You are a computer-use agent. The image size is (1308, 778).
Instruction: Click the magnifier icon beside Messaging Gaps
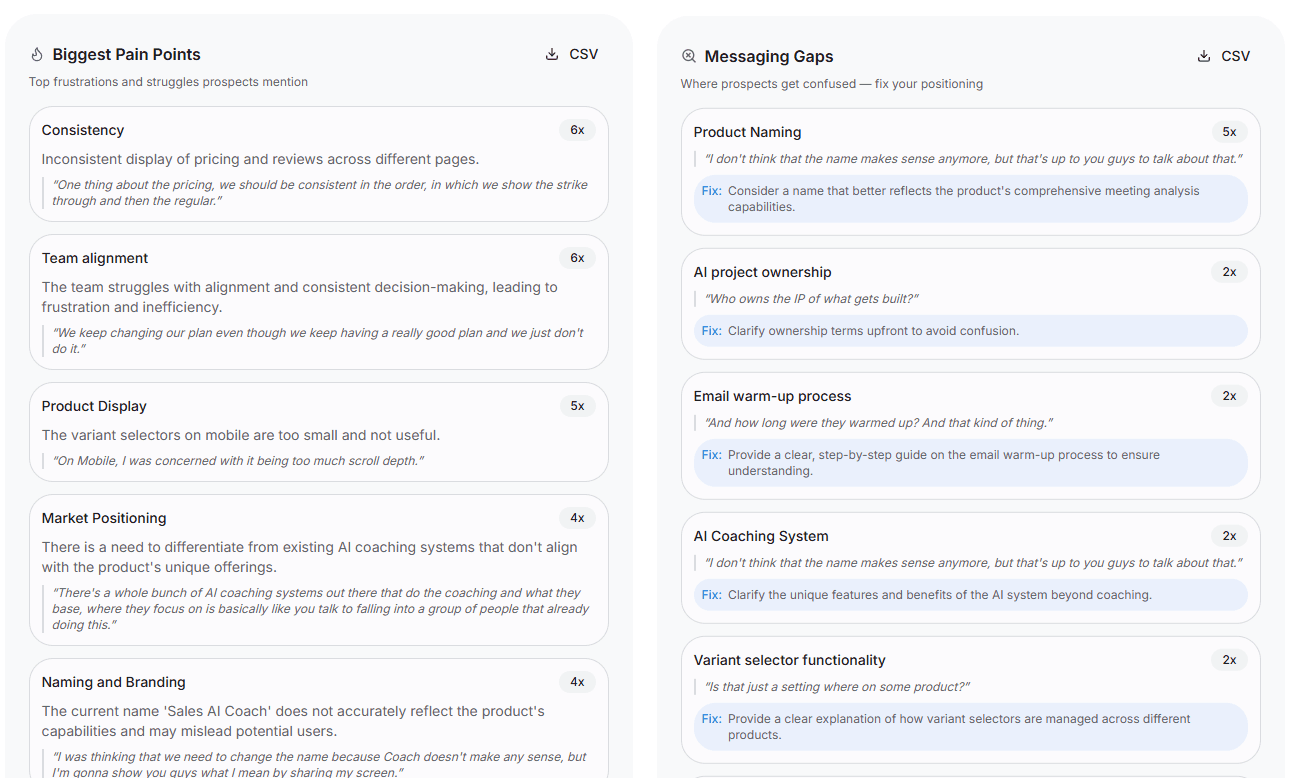[x=689, y=56]
